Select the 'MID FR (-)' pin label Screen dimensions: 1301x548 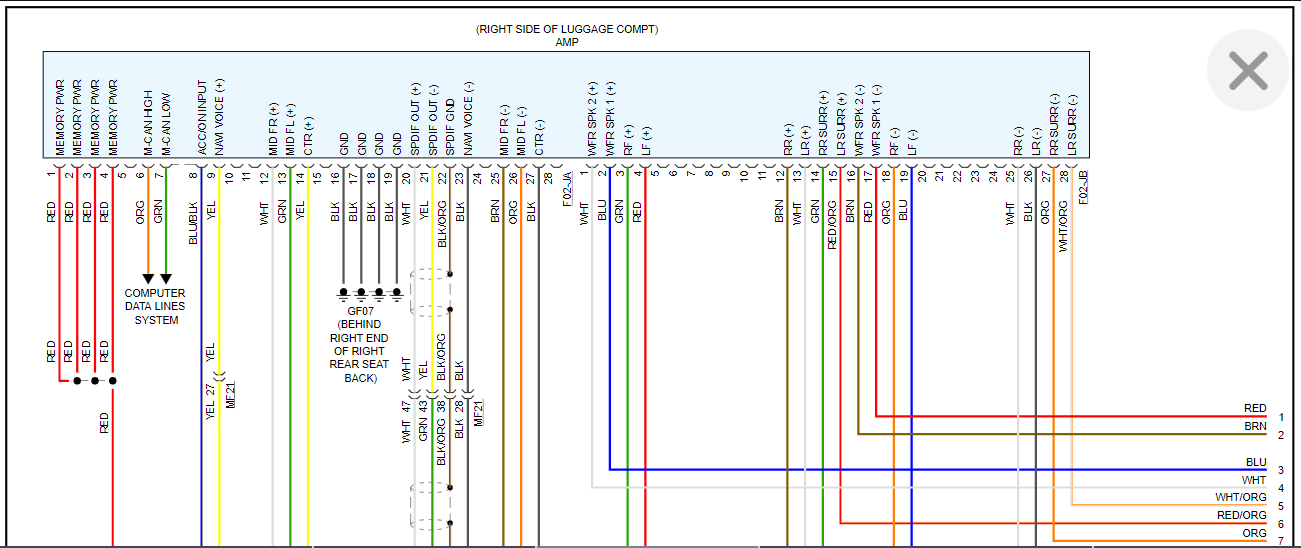click(504, 129)
